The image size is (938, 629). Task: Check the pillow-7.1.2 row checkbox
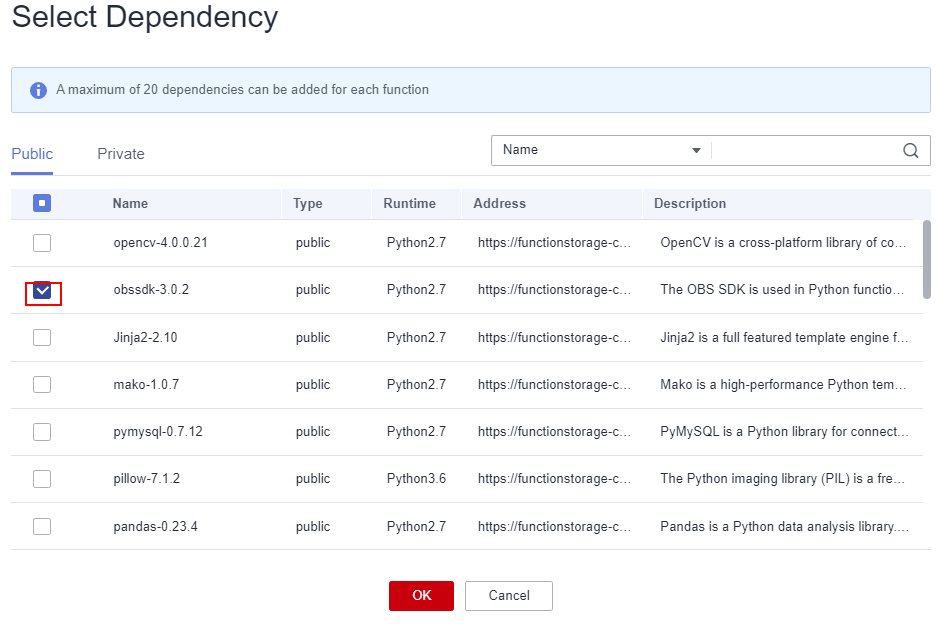[x=42, y=478]
